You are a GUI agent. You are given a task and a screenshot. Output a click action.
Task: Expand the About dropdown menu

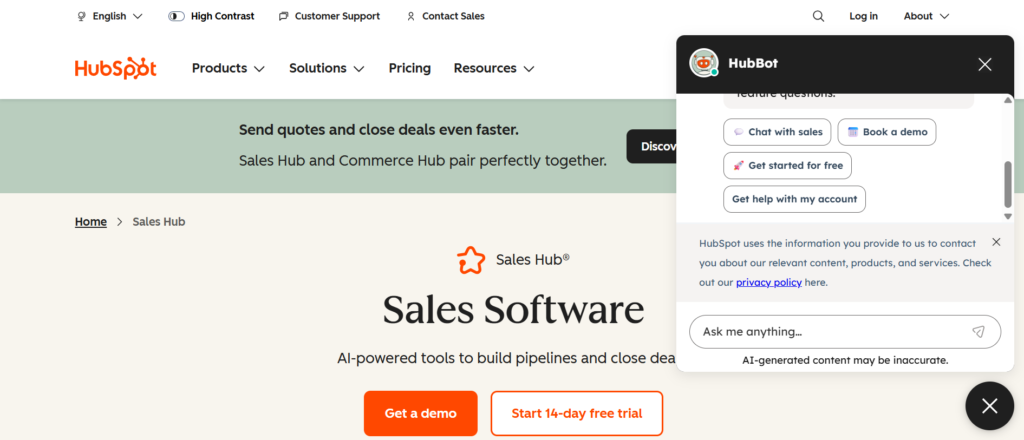tap(926, 16)
